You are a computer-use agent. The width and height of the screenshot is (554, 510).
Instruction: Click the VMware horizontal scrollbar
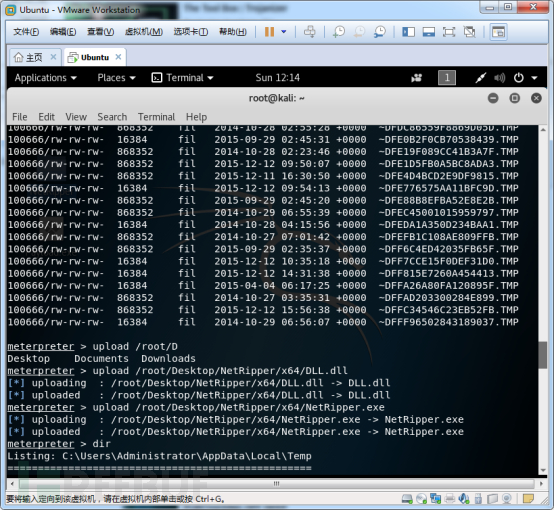[276, 483]
